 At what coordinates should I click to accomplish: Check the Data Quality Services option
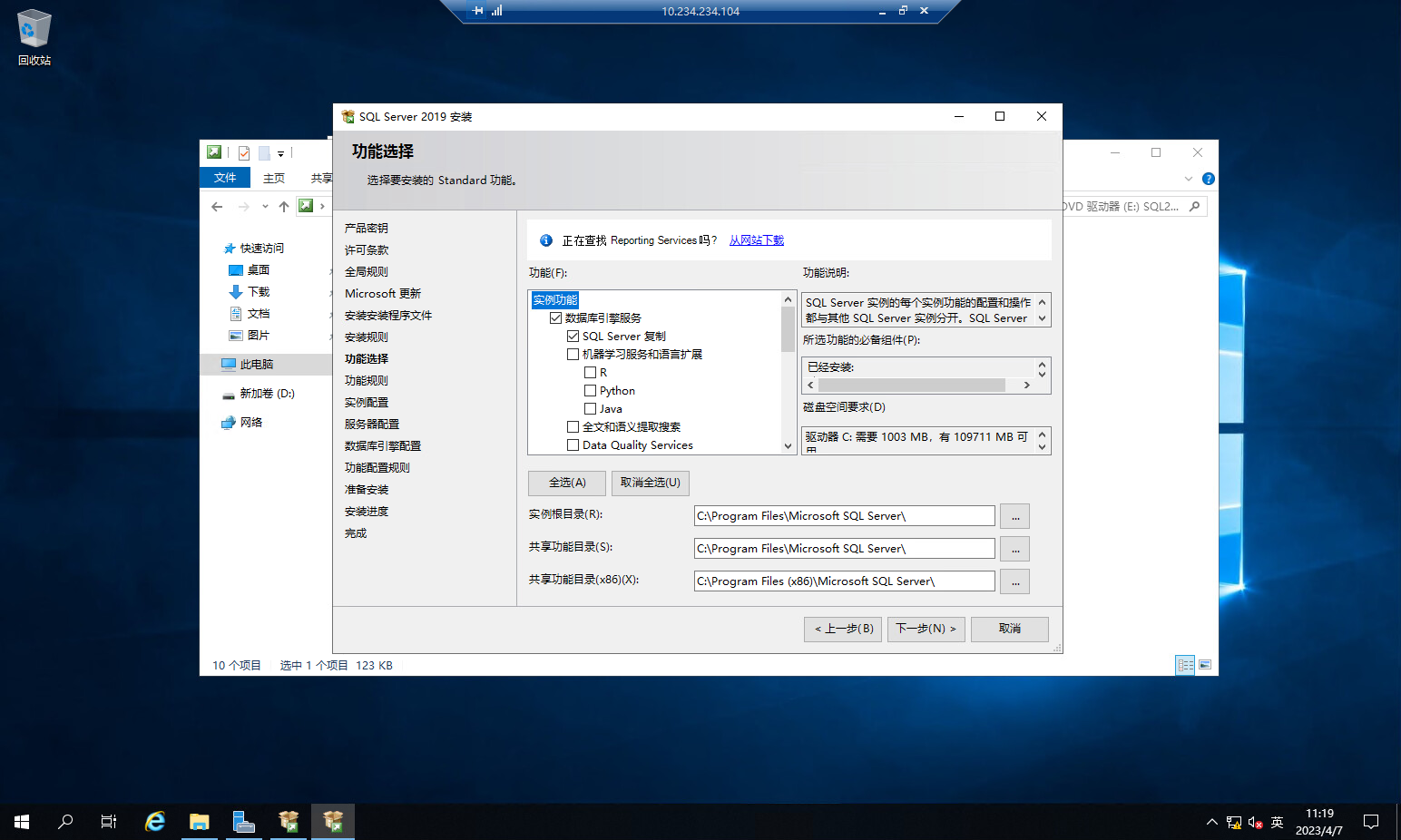pos(573,445)
